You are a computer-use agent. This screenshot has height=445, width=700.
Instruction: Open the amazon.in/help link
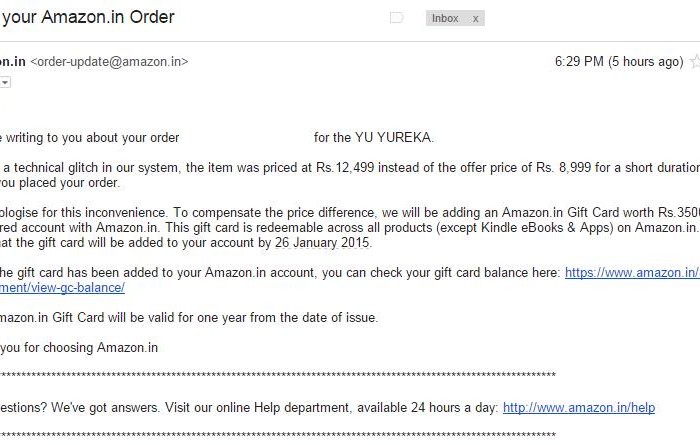[578, 407]
